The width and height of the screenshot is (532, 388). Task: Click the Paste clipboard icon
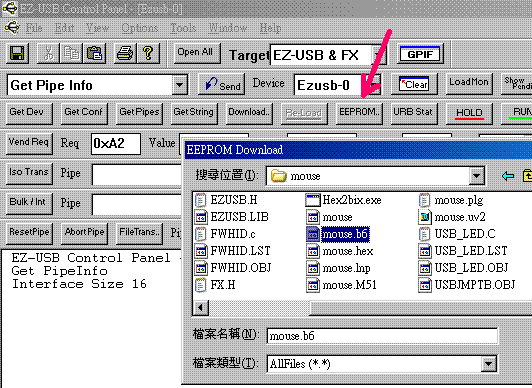click(x=95, y=53)
